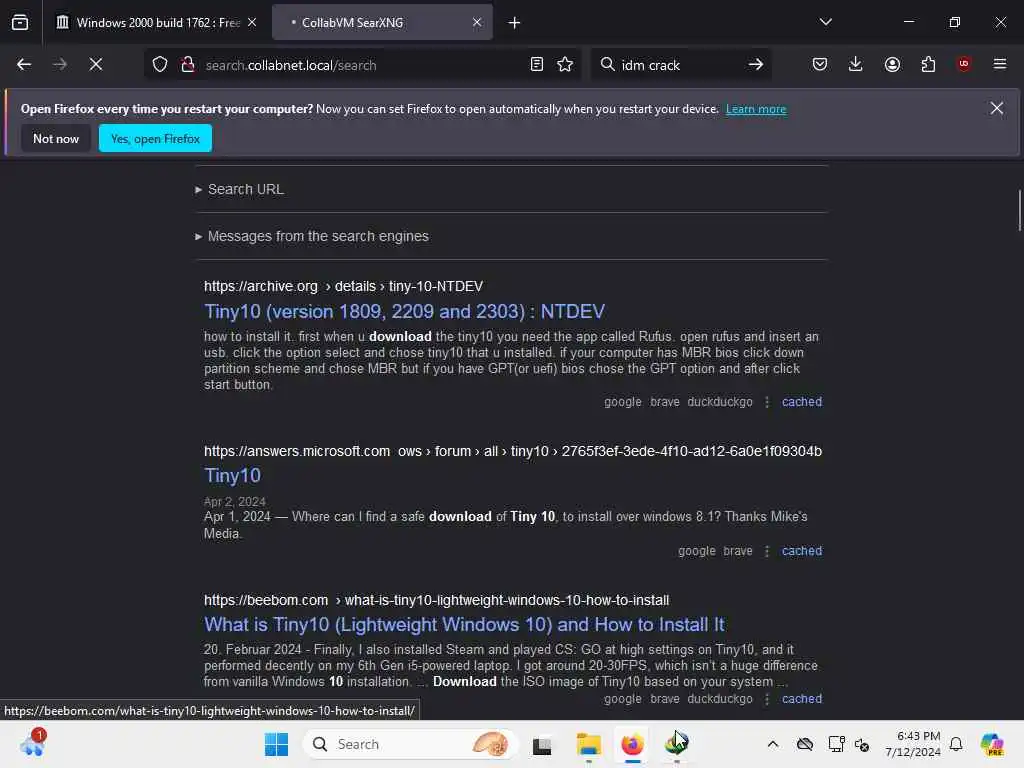Open Tiny10 NTDEV archive.org result
The height and width of the screenshot is (768, 1024).
coord(404,312)
